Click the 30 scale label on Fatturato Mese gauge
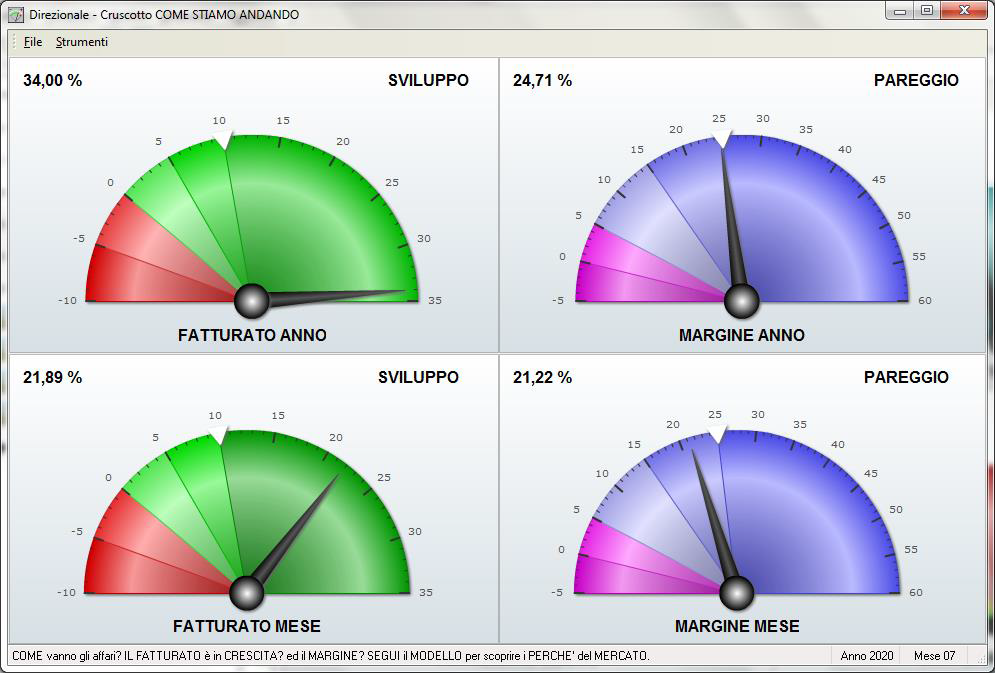The width and height of the screenshot is (995, 673). tap(415, 532)
